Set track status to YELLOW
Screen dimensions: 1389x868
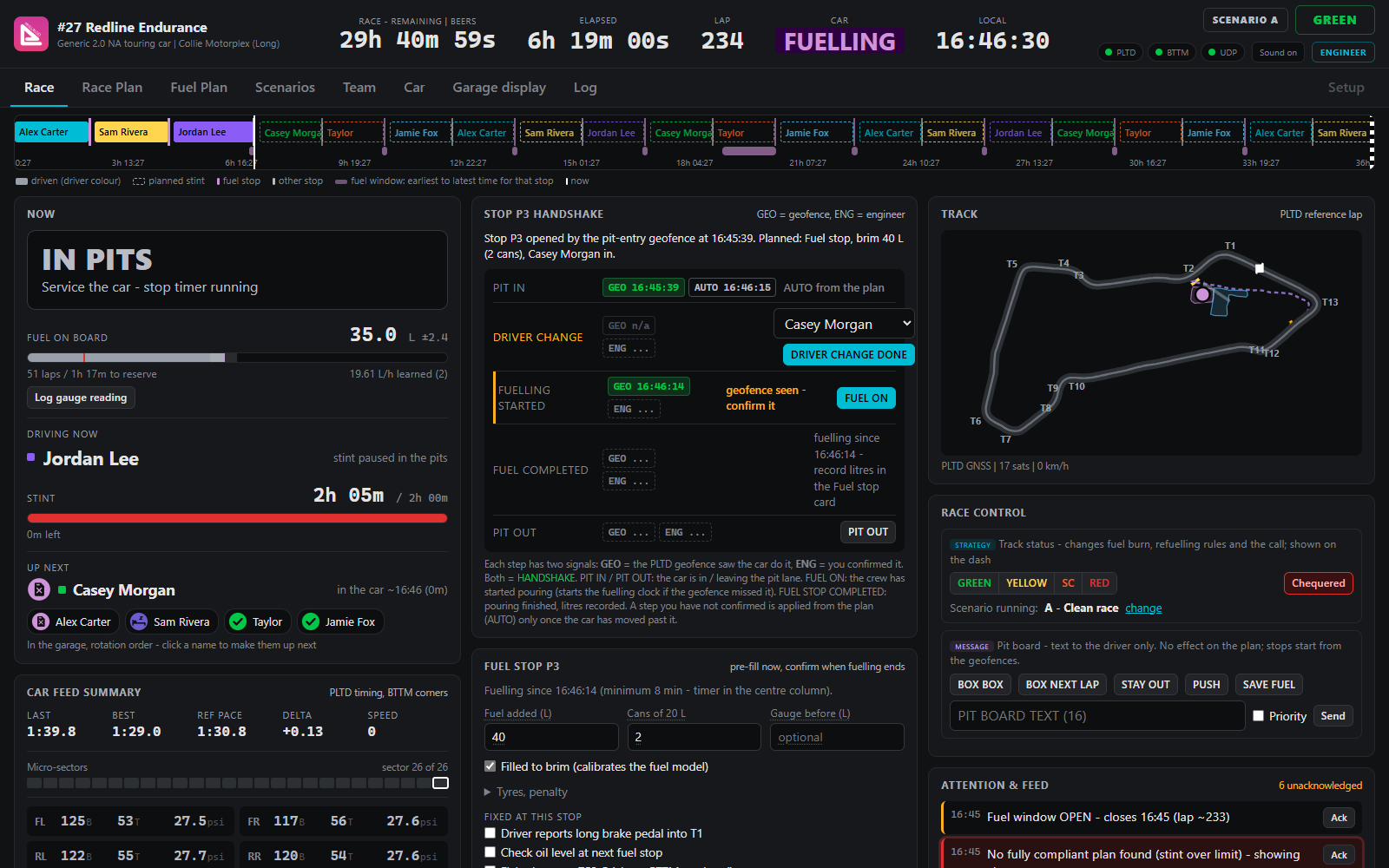(x=1026, y=583)
